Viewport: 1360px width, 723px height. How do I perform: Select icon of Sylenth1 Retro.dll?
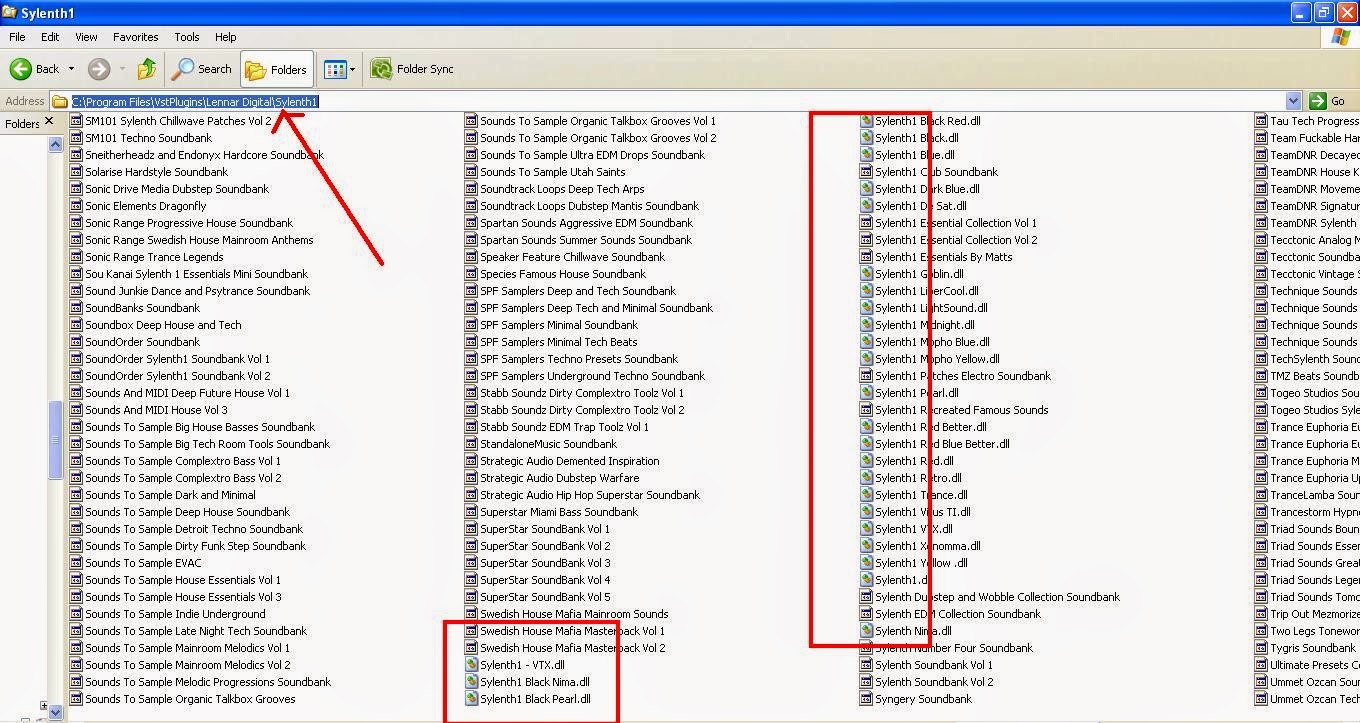[867, 478]
